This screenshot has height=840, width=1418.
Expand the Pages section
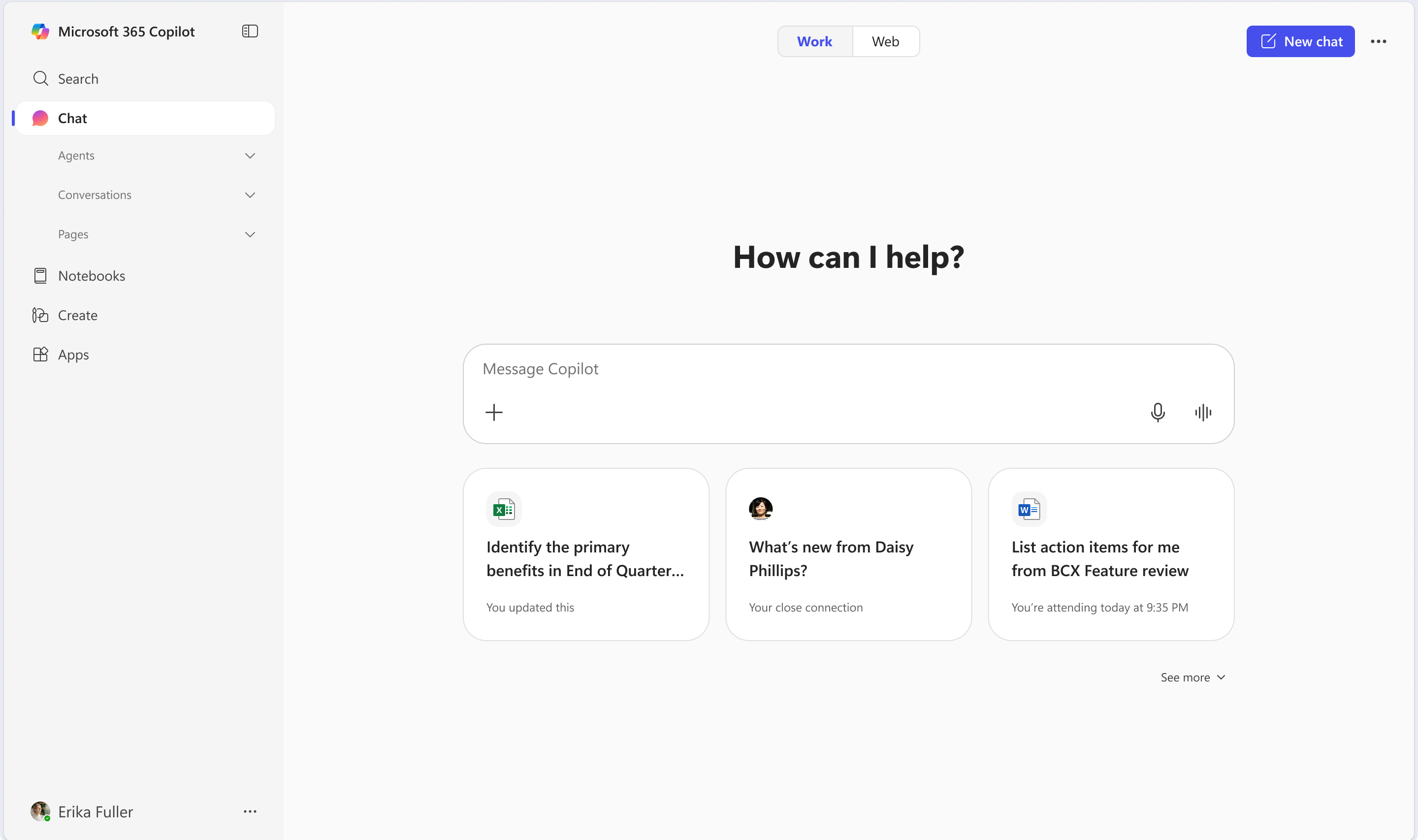[250, 234]
